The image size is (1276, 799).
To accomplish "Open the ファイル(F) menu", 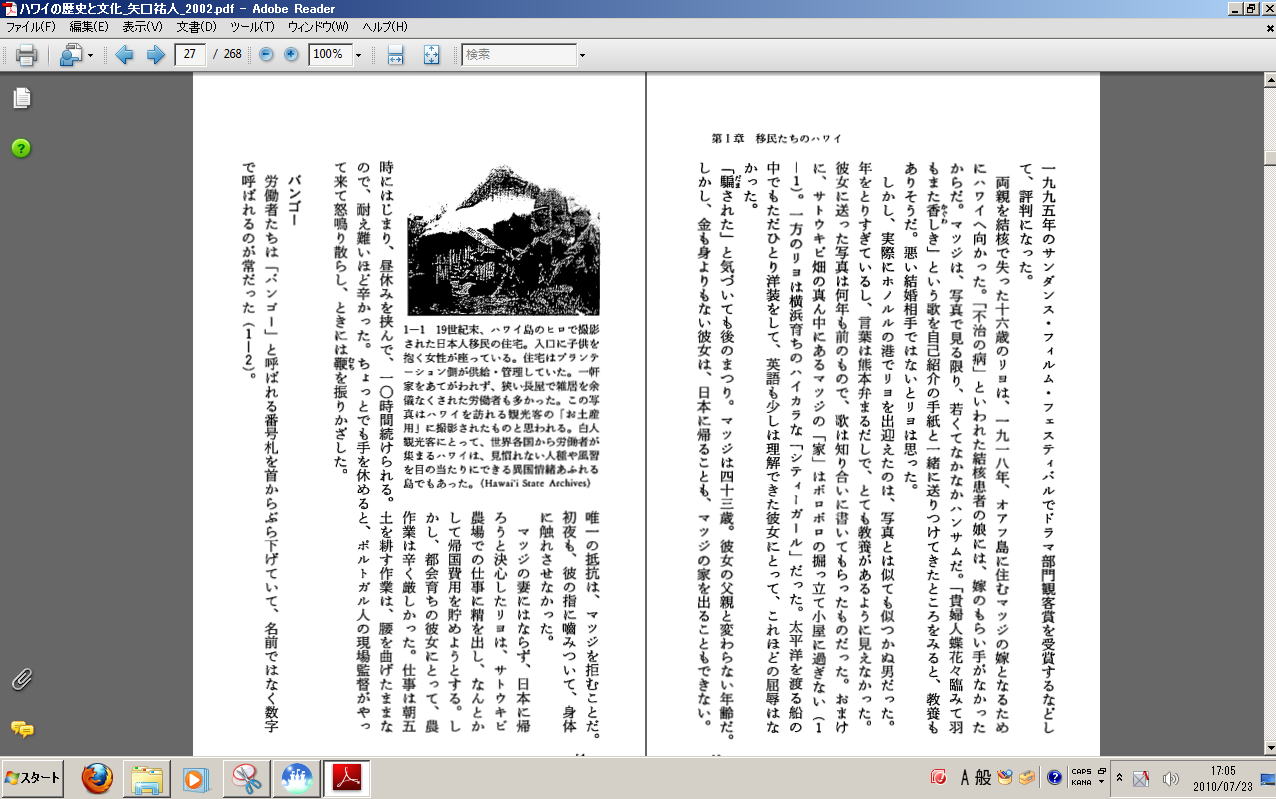I will pos(30,26).
